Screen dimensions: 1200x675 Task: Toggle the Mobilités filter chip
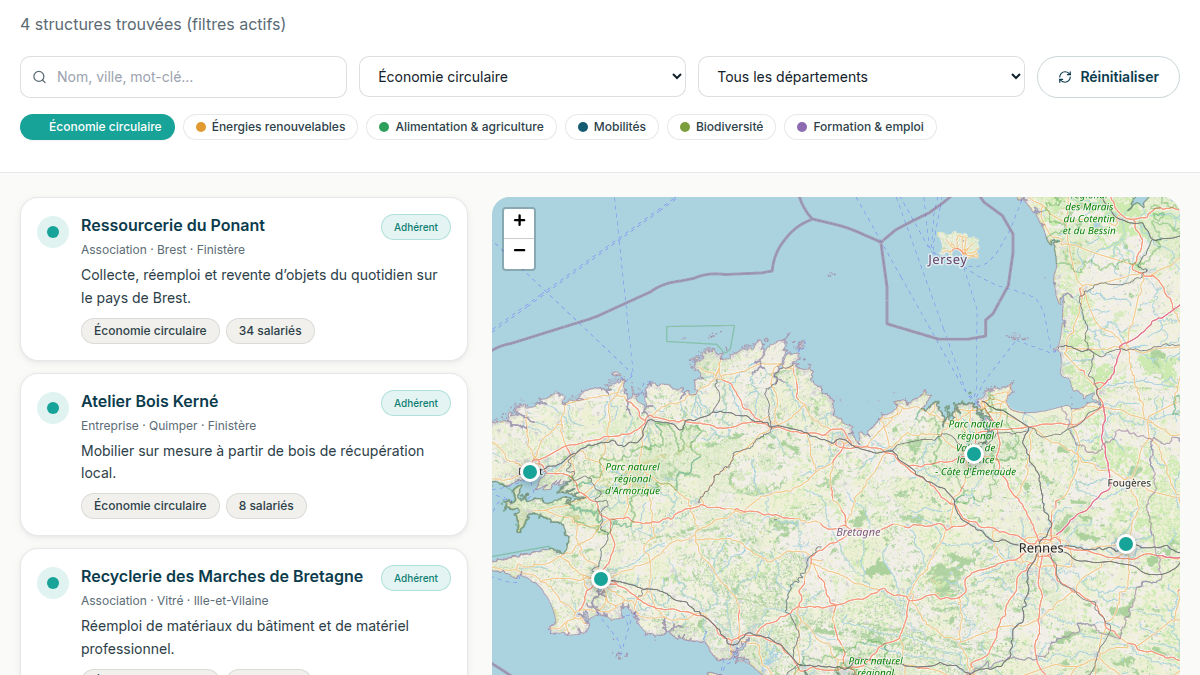[x=612, y=127]
